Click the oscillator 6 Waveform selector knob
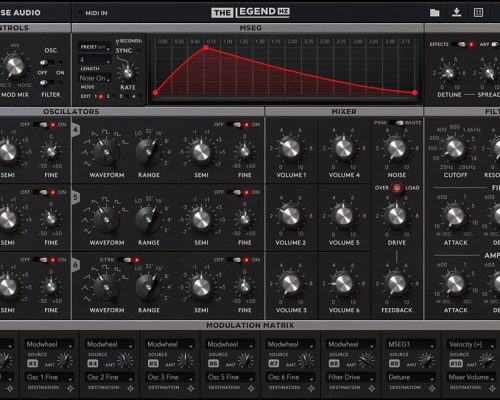Screen dimensions: 500x400 106,287
